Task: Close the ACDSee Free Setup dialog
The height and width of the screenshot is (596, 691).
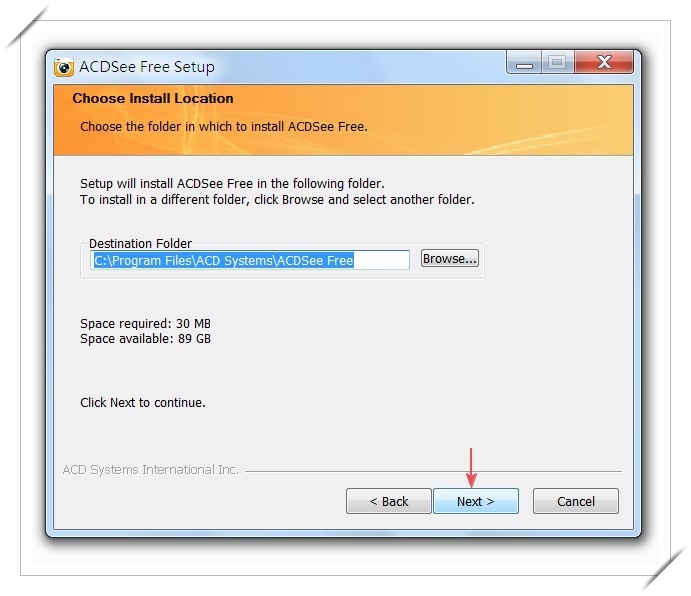Action: (604, 62)
